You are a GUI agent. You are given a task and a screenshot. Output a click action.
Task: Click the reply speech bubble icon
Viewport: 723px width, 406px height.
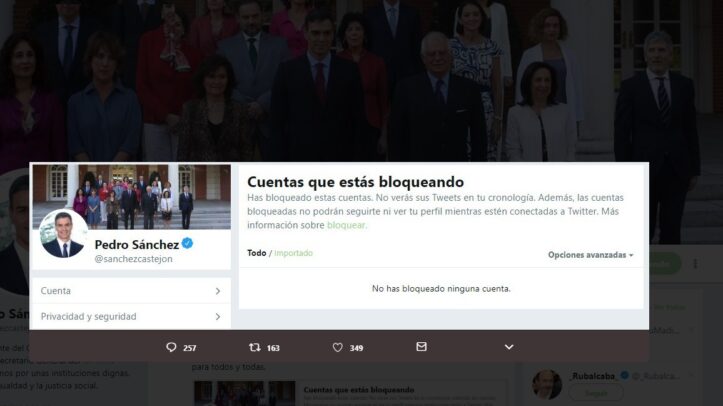(x=171, y=347)
